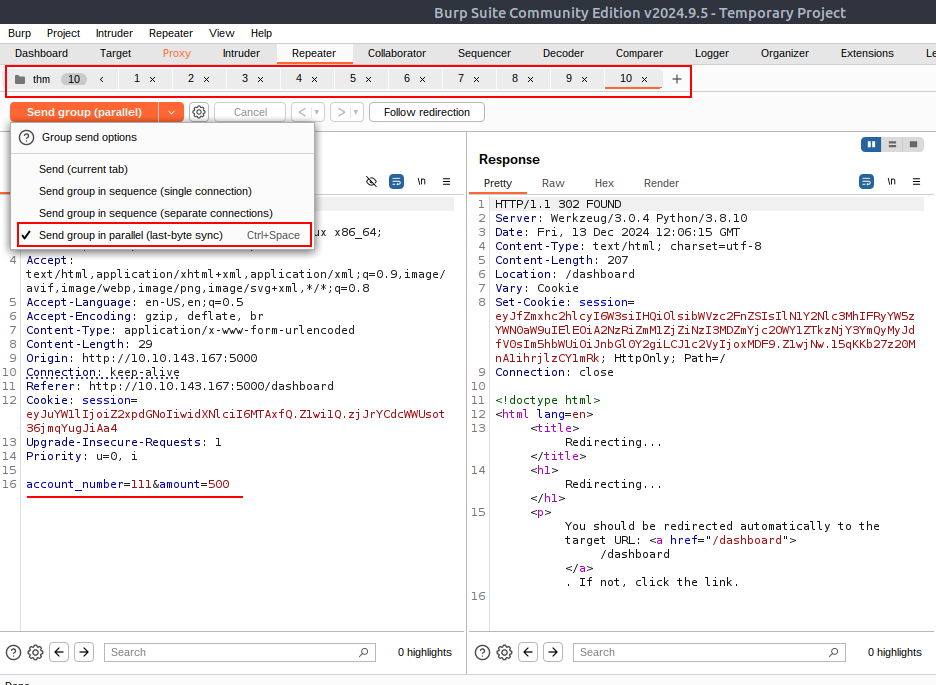Image resolution: width=936 pixels, height=685 pixels.
Task: Show the Hex response view
Action: click(604, 183)
